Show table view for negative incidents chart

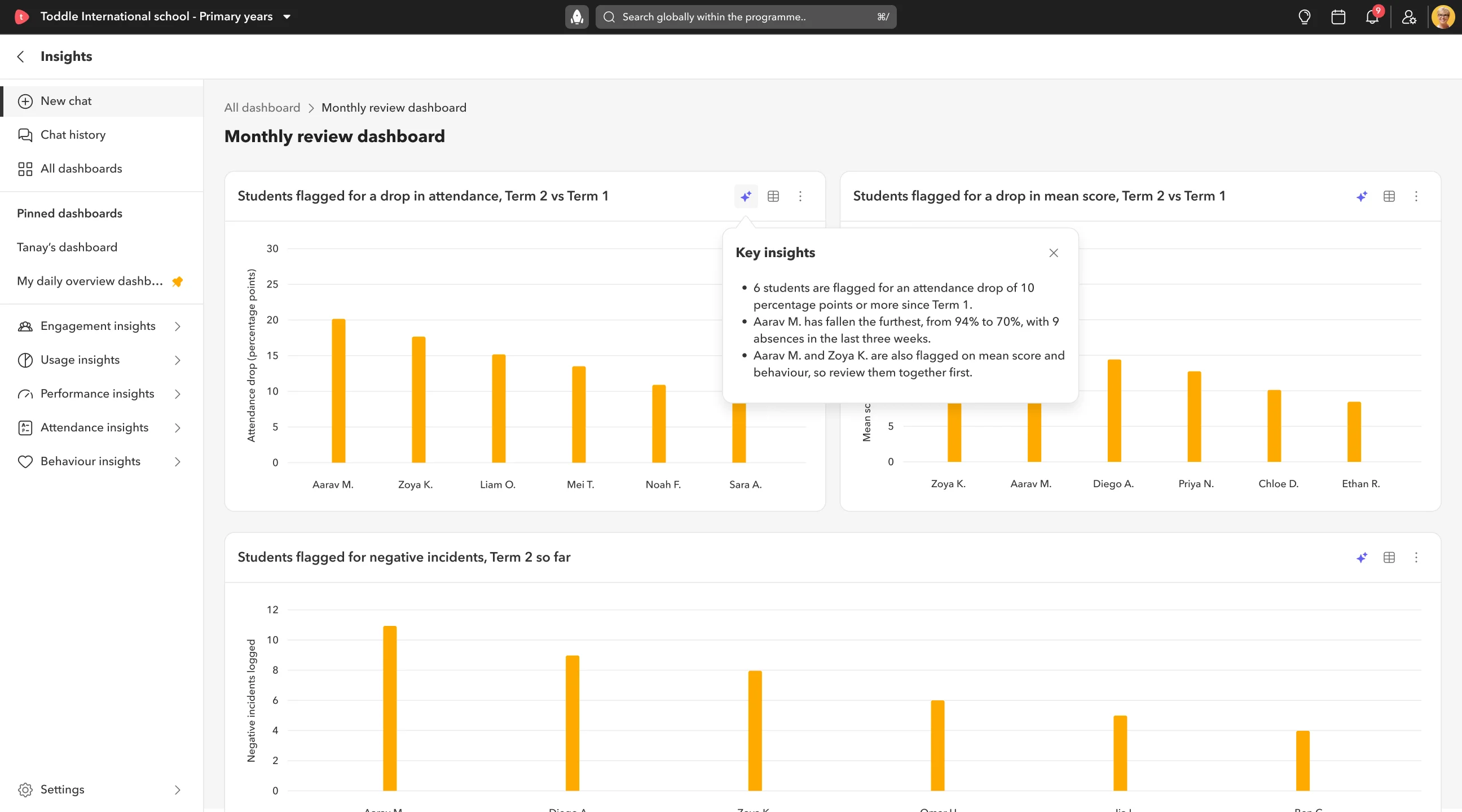1389,557
